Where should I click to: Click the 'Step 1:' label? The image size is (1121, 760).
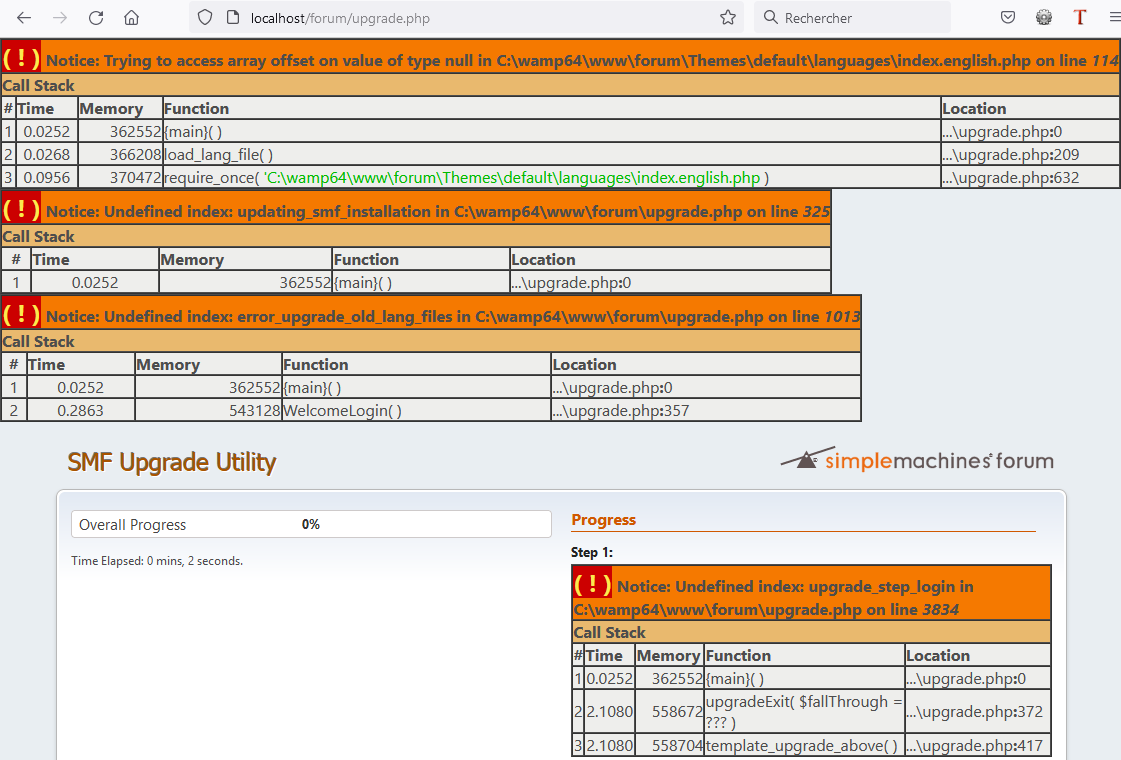tap(592, 552)
